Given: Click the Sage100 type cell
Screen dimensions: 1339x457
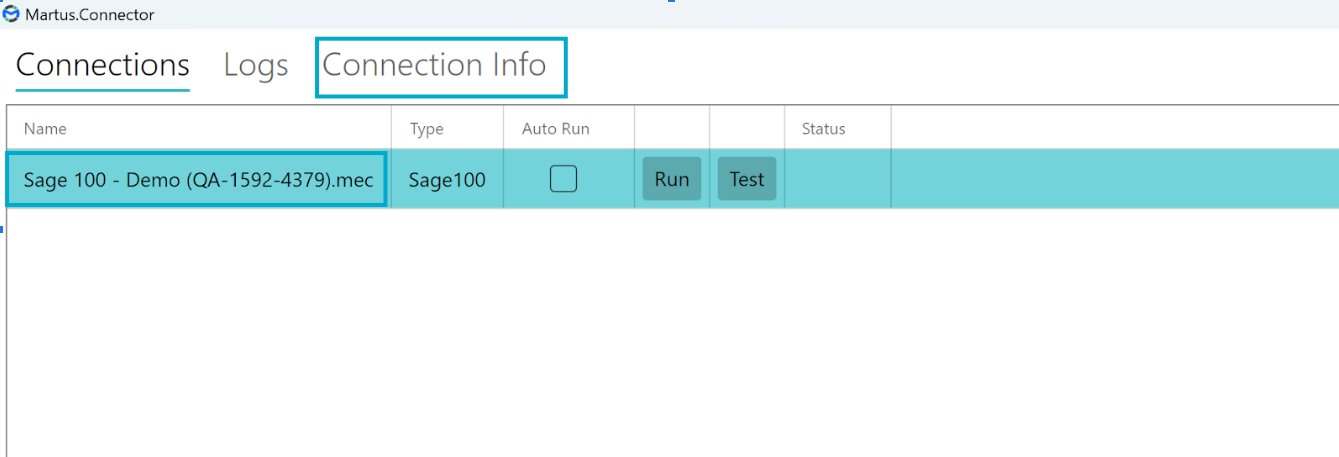Looking at the screenshot, I should click(x=447, y=180).
